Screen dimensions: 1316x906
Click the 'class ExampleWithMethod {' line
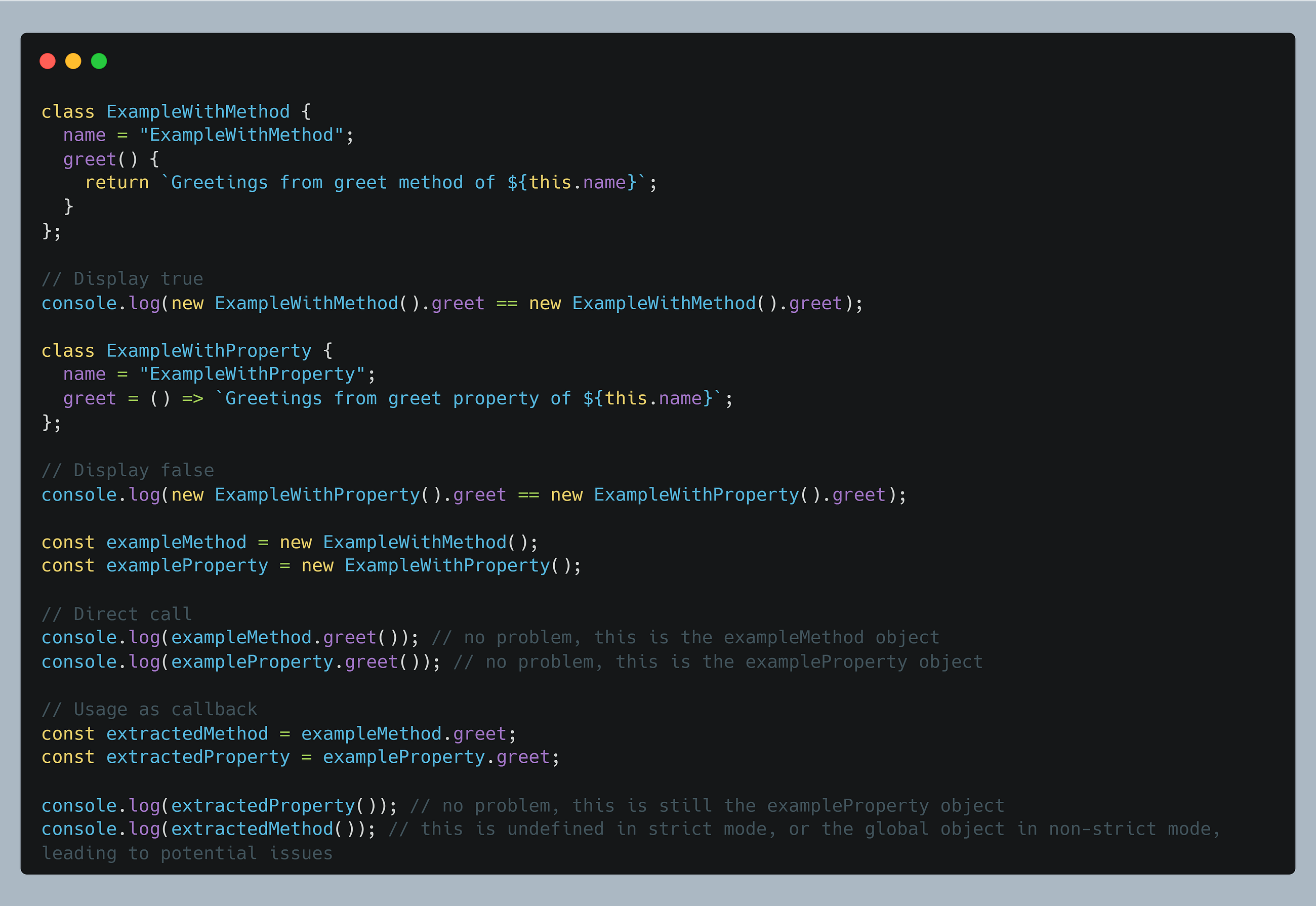point(176,111)
